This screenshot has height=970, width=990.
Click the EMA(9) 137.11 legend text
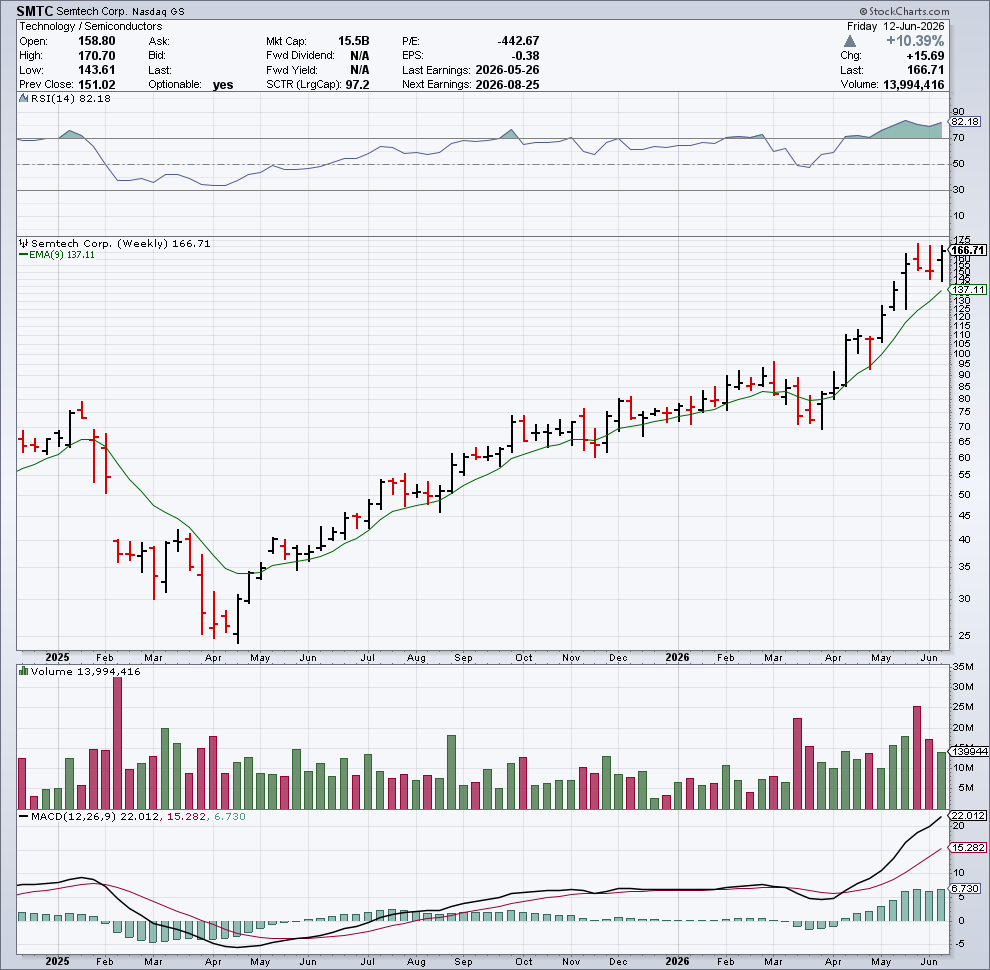(62, 254)
